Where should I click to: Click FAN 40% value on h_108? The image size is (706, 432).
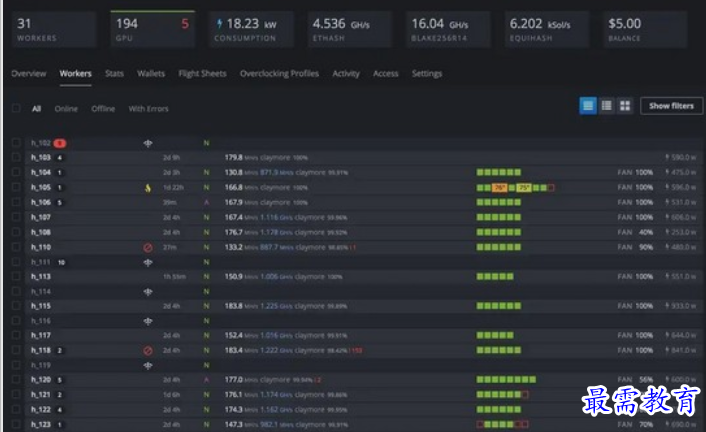coord(646,232)
